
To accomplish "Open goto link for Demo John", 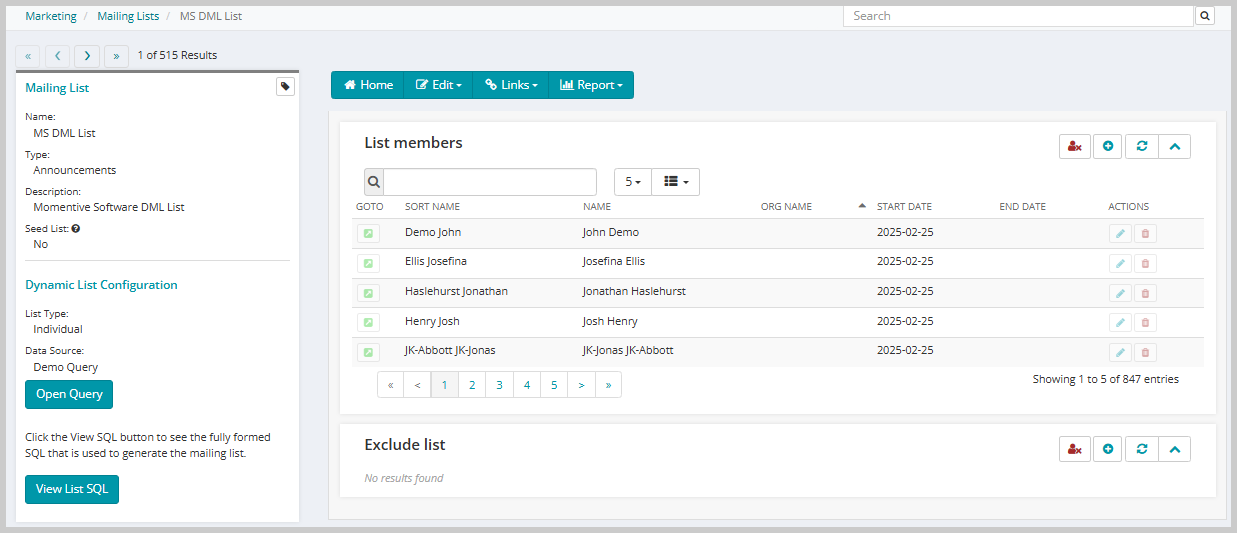I will 368,233.
